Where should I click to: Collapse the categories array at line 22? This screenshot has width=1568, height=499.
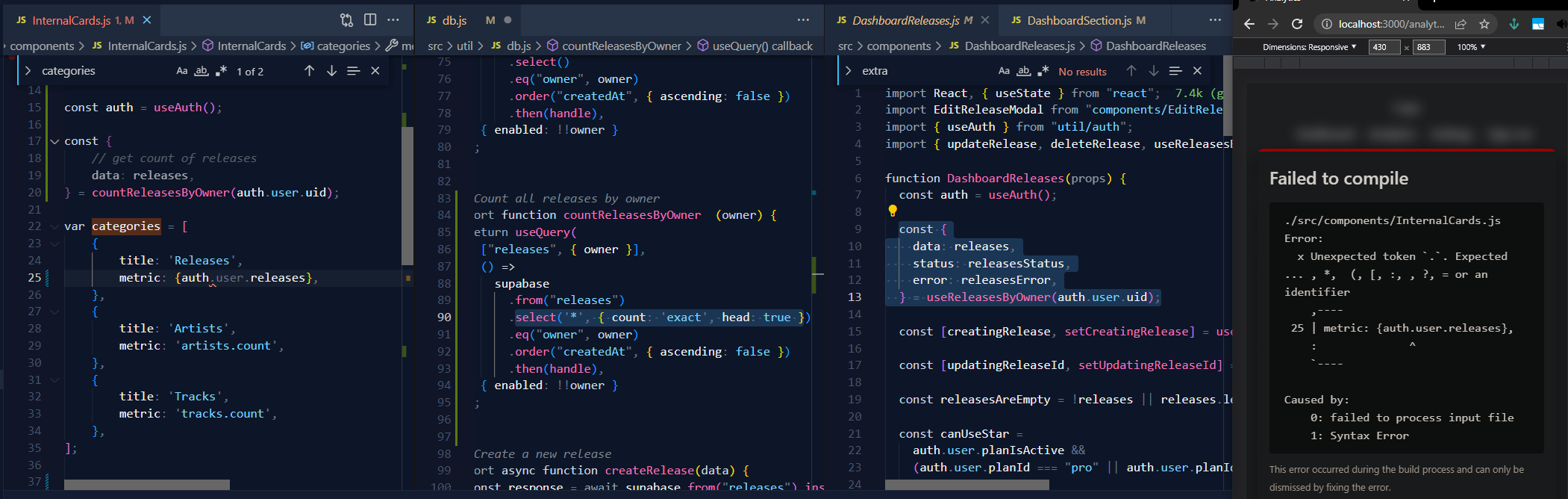pyautogui.click(x=54, y=226)
